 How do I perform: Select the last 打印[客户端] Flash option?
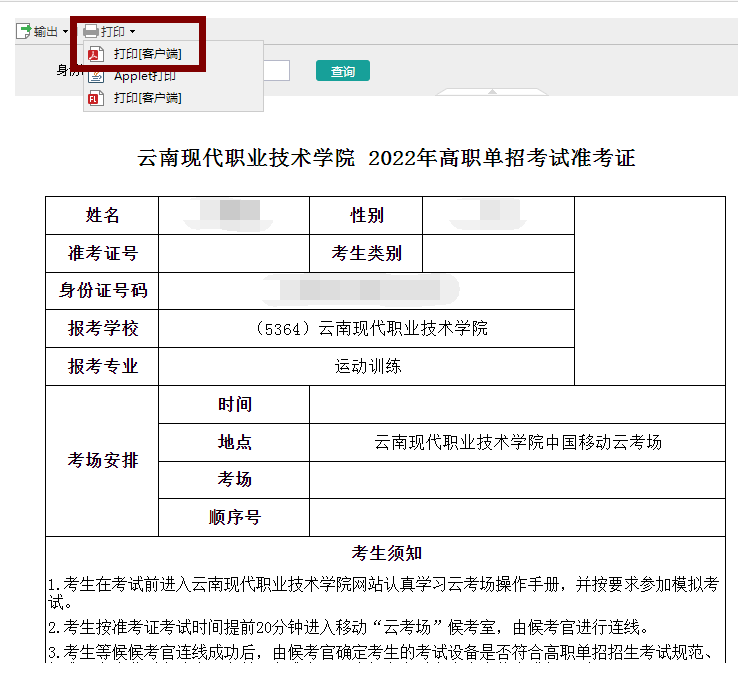click(147, 98)
